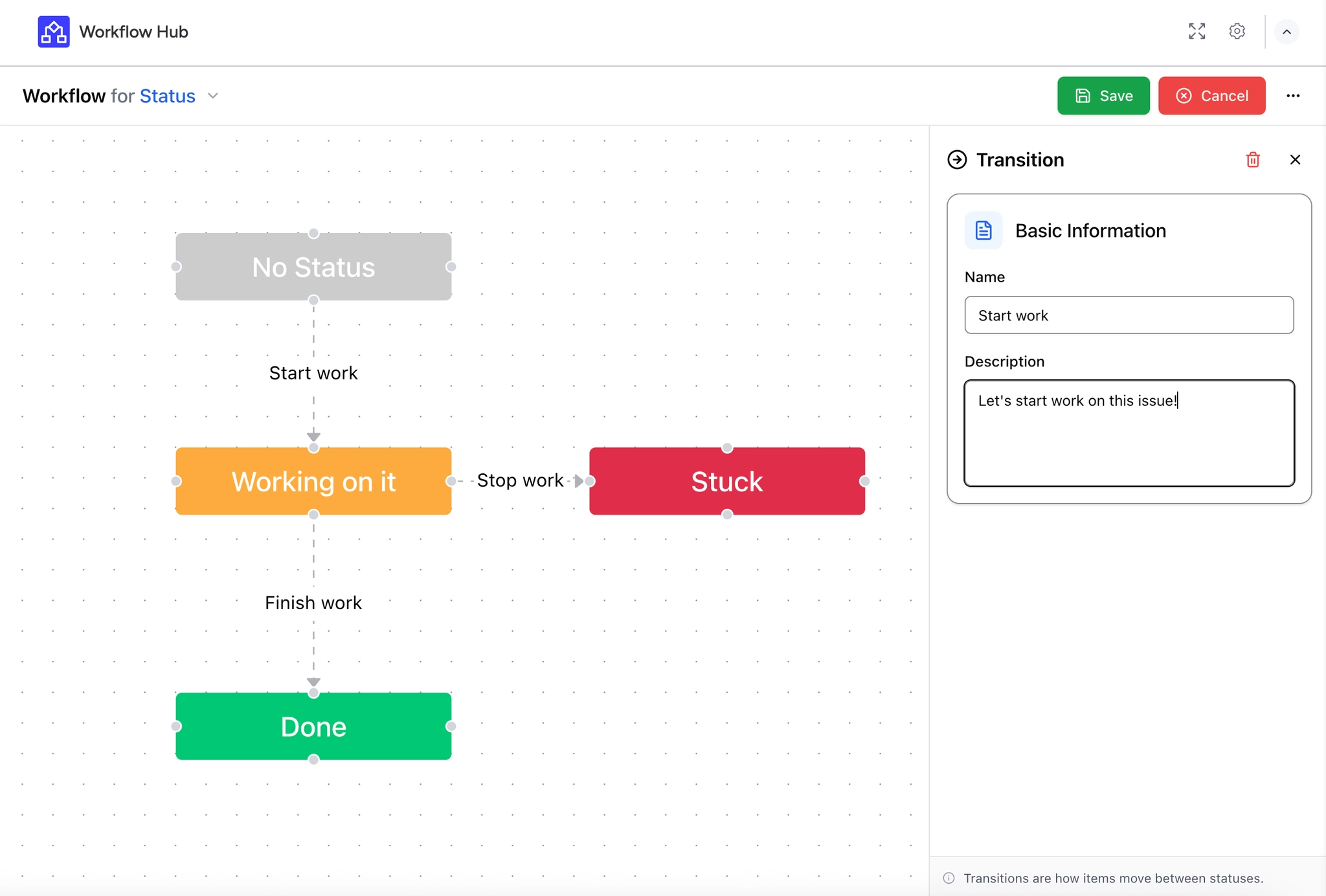This screenshot has height=896, width=1326.
Task: Click the info icon next to the transitions hint
Action: tap(949, 878)
